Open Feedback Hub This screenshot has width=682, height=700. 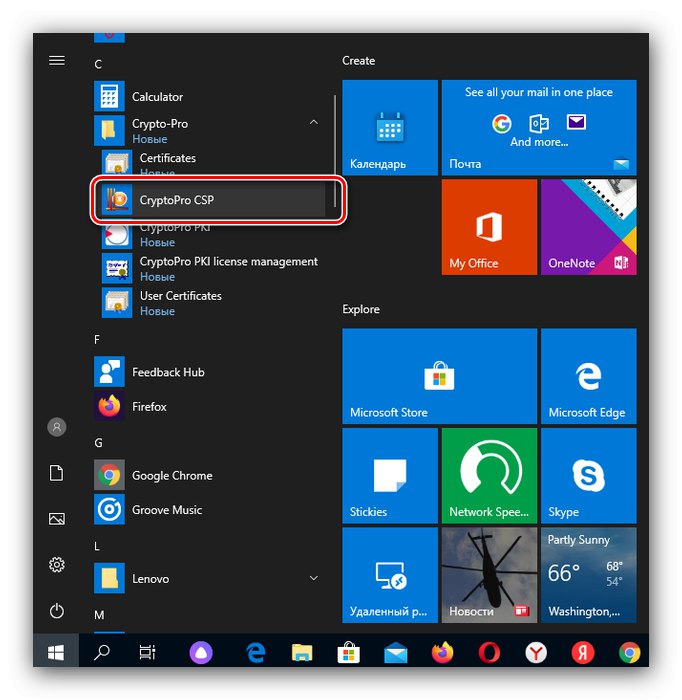click(x=209, y=372)
